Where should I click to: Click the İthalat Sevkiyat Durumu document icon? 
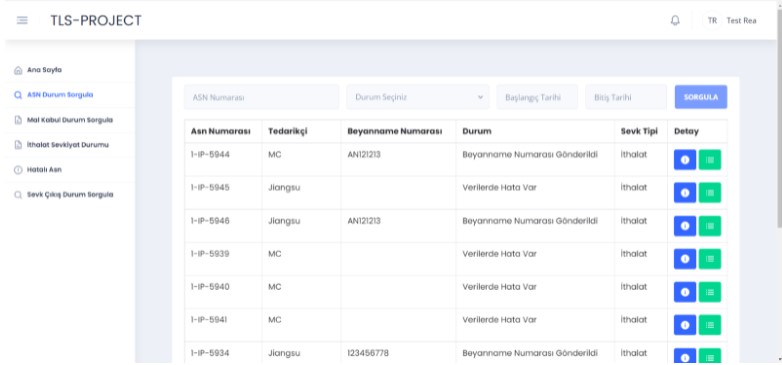(18, 145)
